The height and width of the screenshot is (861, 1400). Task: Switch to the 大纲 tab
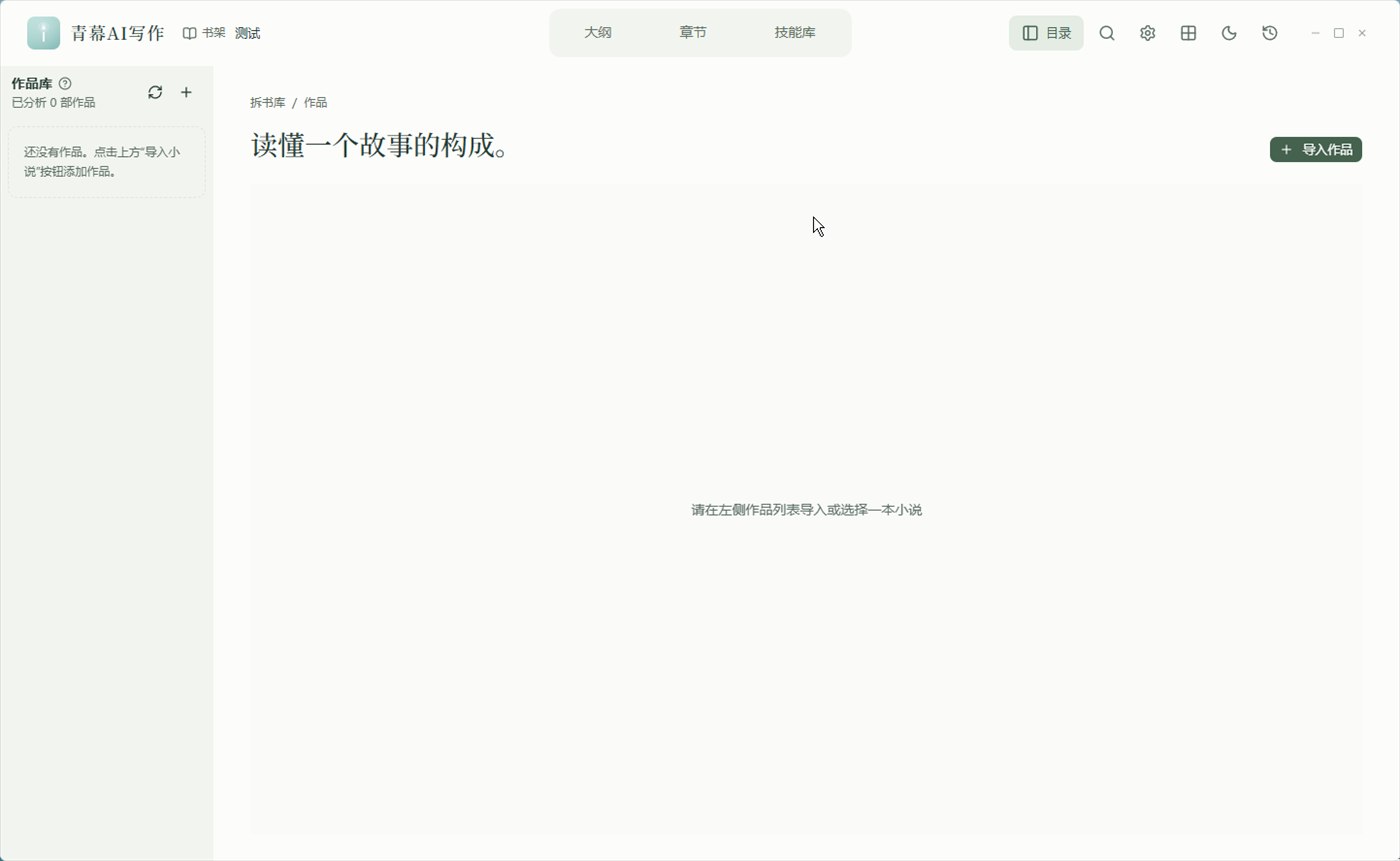pyautogui.click(x=598, y=32)
